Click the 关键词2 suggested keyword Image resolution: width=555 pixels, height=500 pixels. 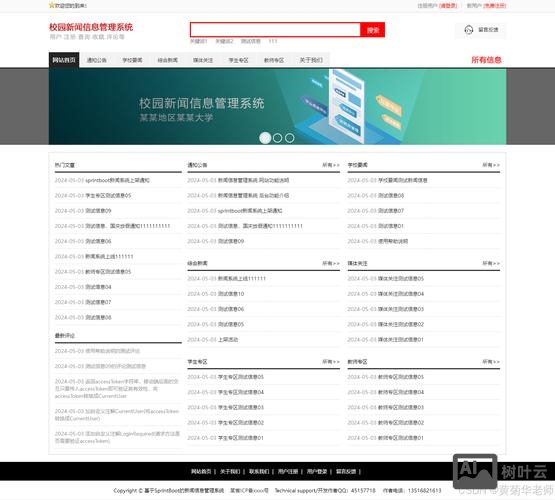(x=224, y=41)
